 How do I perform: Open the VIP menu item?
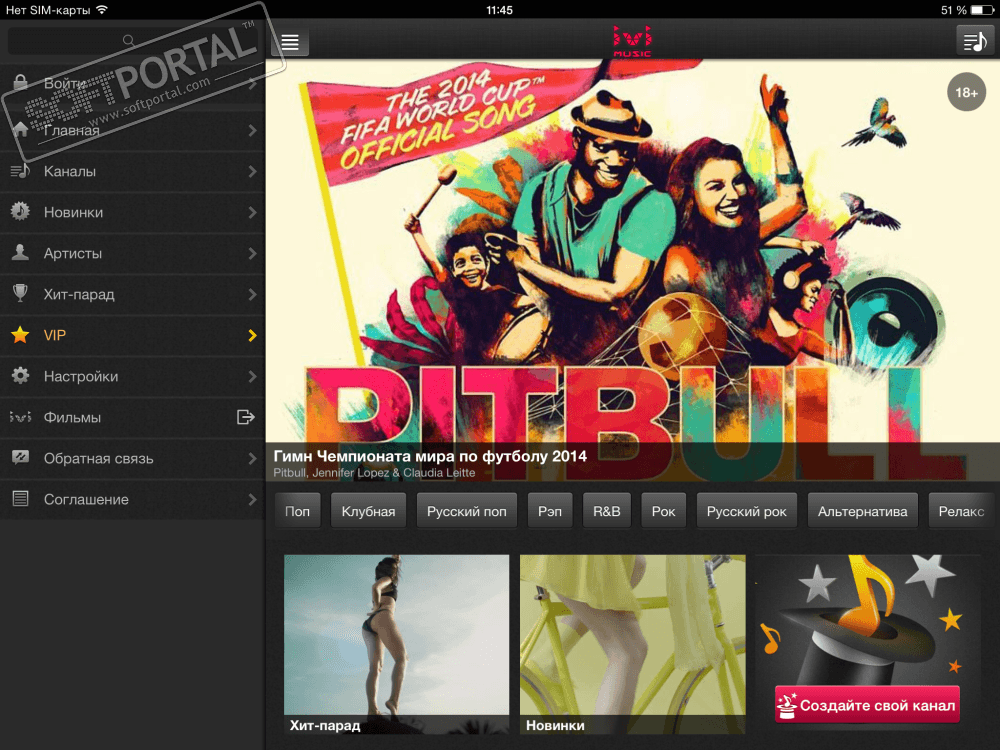coord(133,335)
